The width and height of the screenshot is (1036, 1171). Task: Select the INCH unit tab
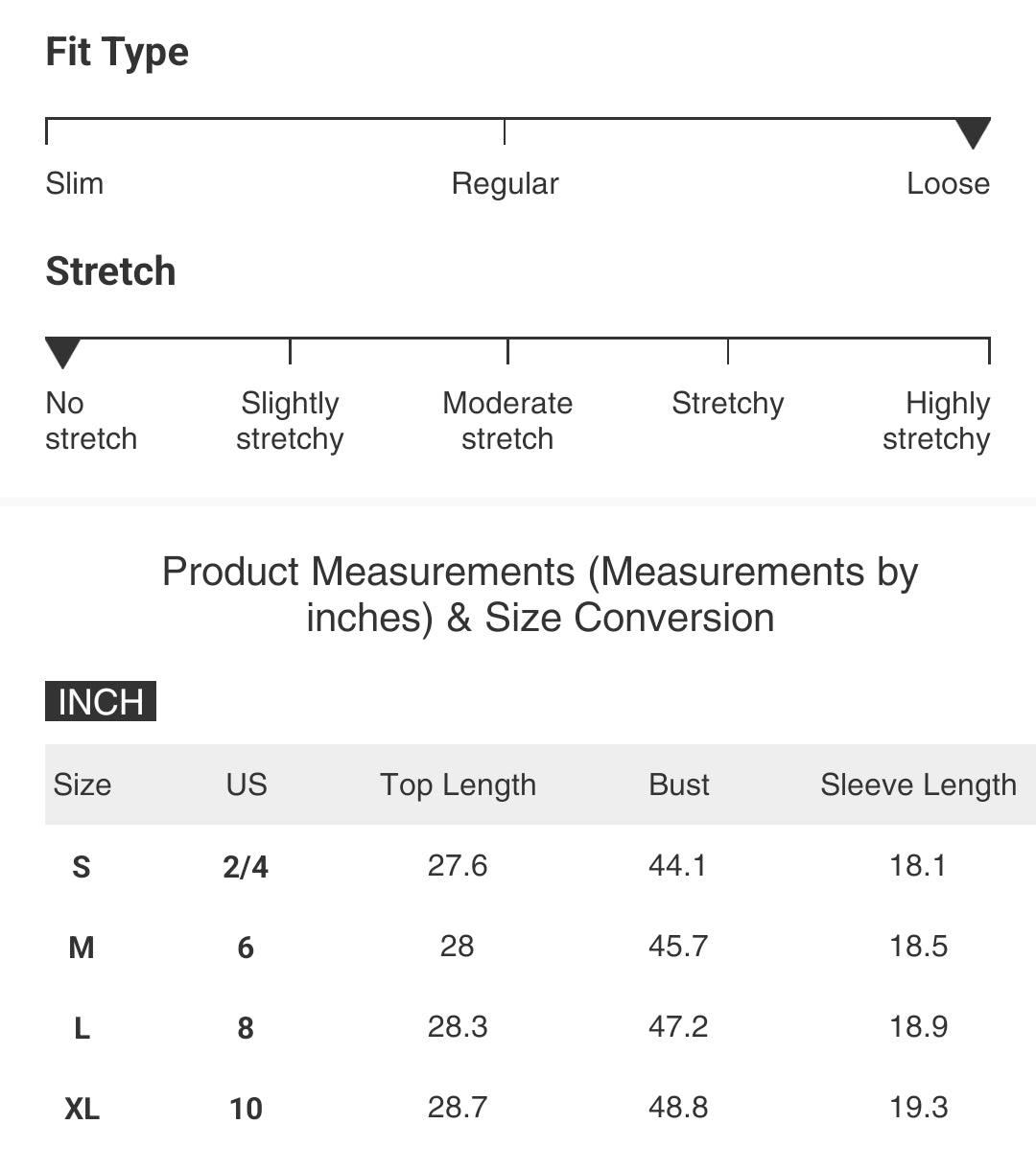coord(101,701)
